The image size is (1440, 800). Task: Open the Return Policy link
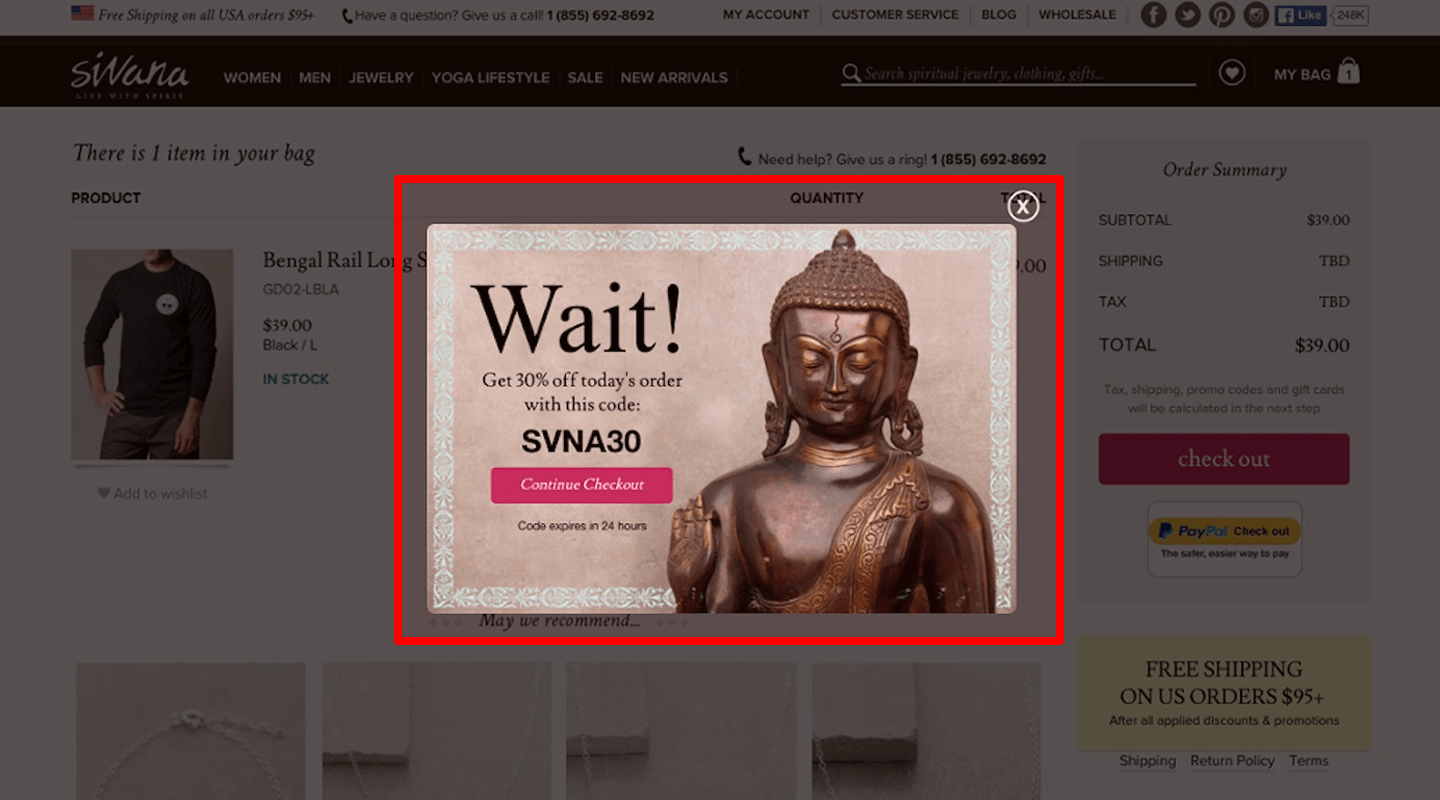click(1232, 761)
